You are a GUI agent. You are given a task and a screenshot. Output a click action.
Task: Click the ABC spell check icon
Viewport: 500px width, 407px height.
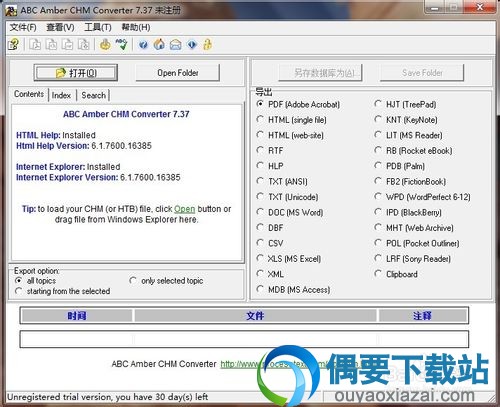click(x=122, y=44)
